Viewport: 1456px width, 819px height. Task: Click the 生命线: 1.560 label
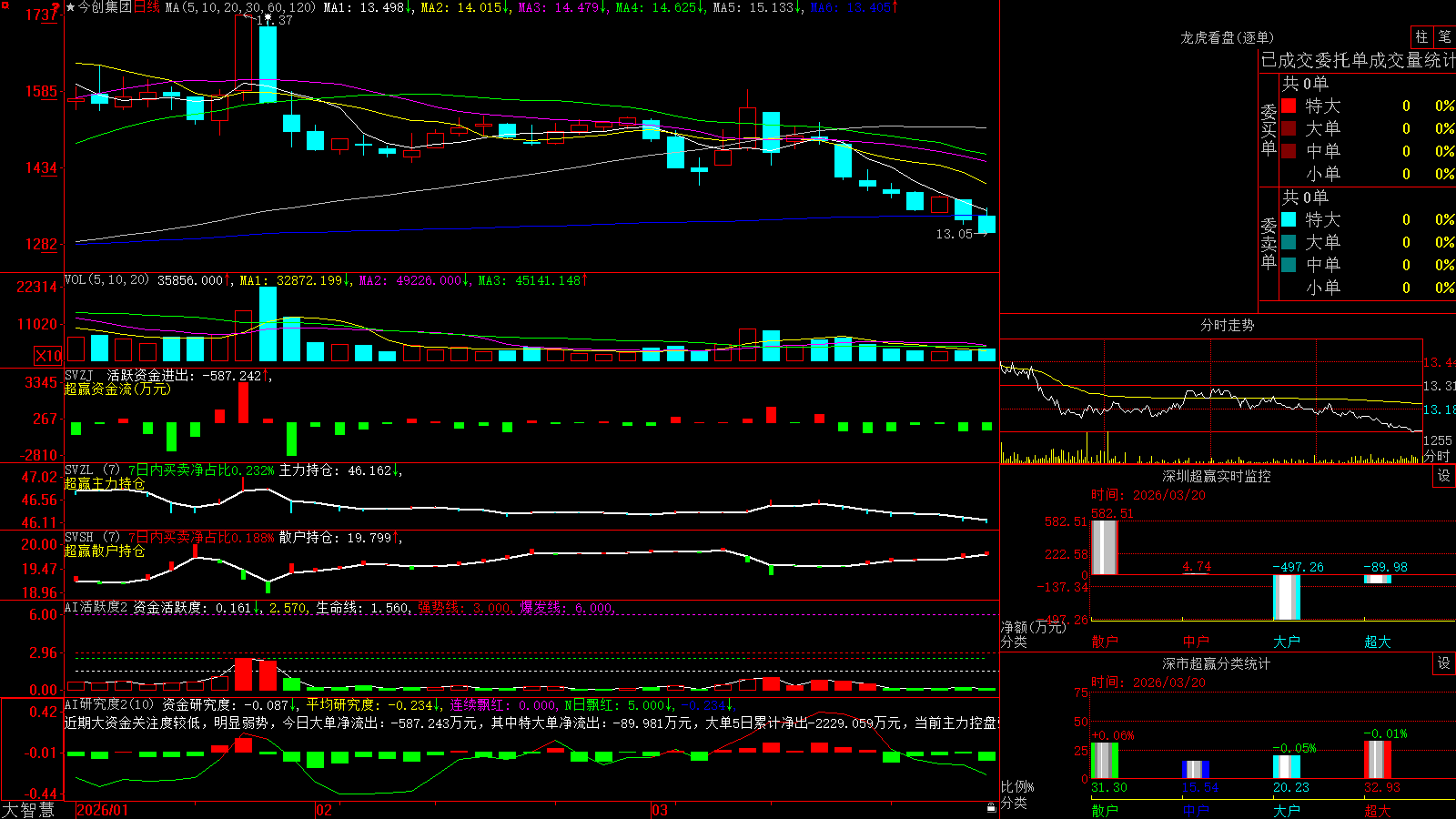click(x=362, y=607)
